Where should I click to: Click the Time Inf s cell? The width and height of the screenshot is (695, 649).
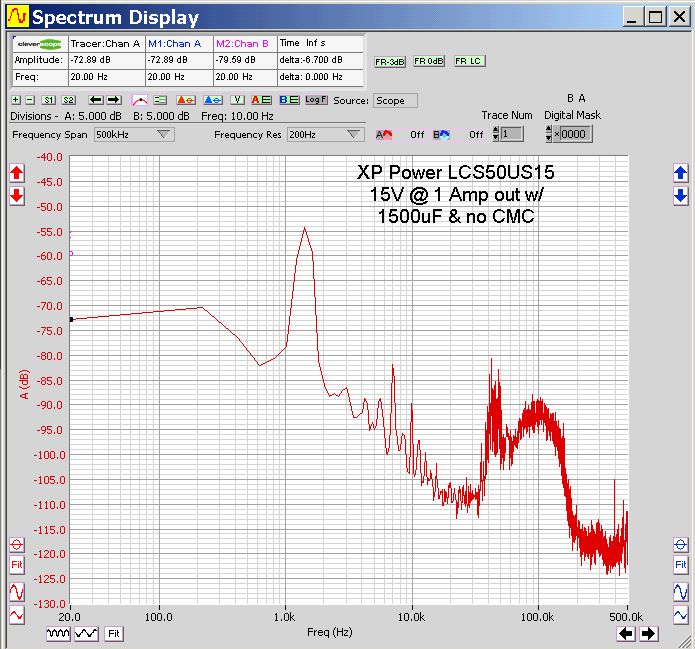pyautogui.click(x=320, y=43)
